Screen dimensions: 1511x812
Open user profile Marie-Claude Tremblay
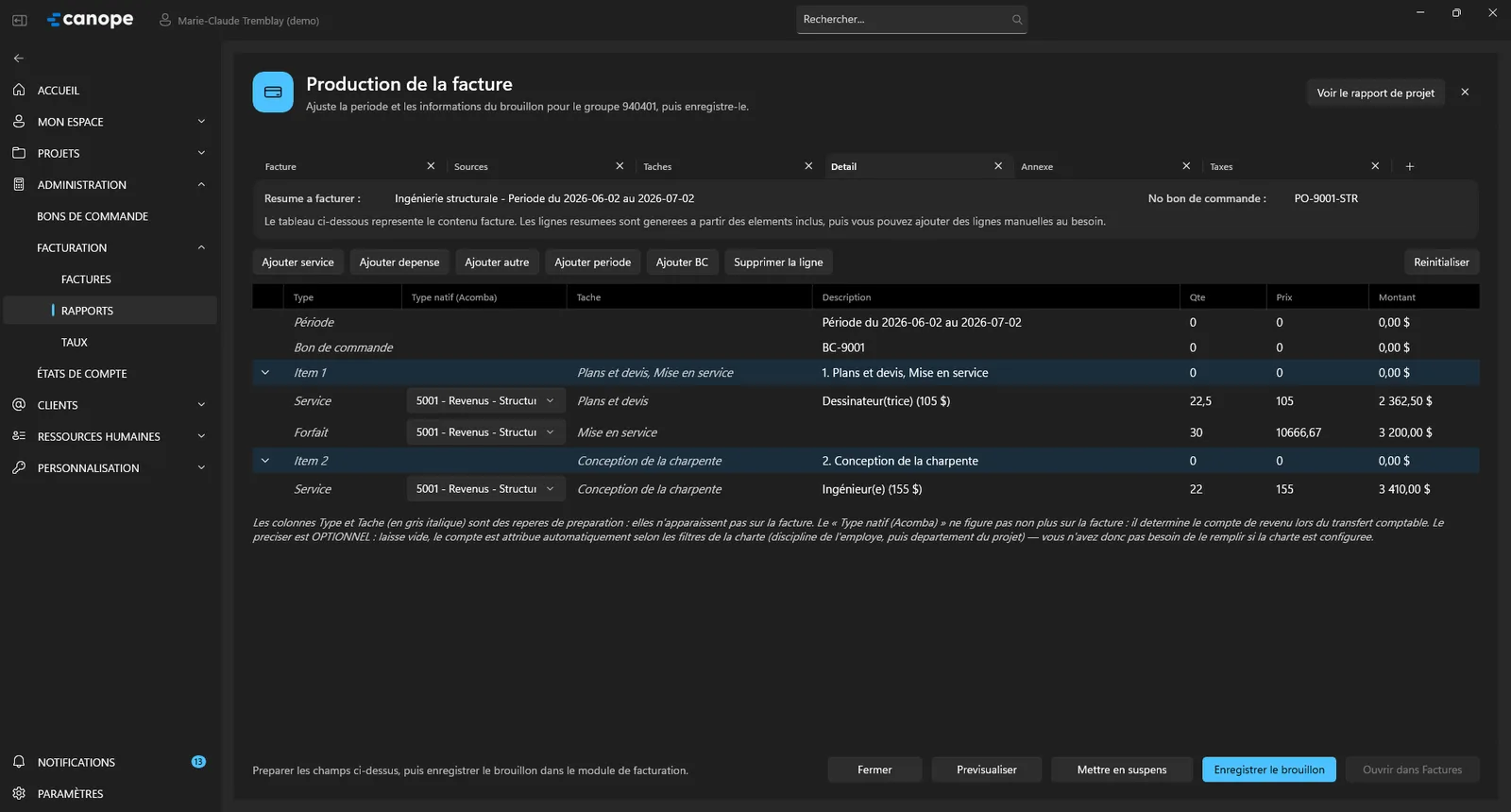tap(239, 20)
